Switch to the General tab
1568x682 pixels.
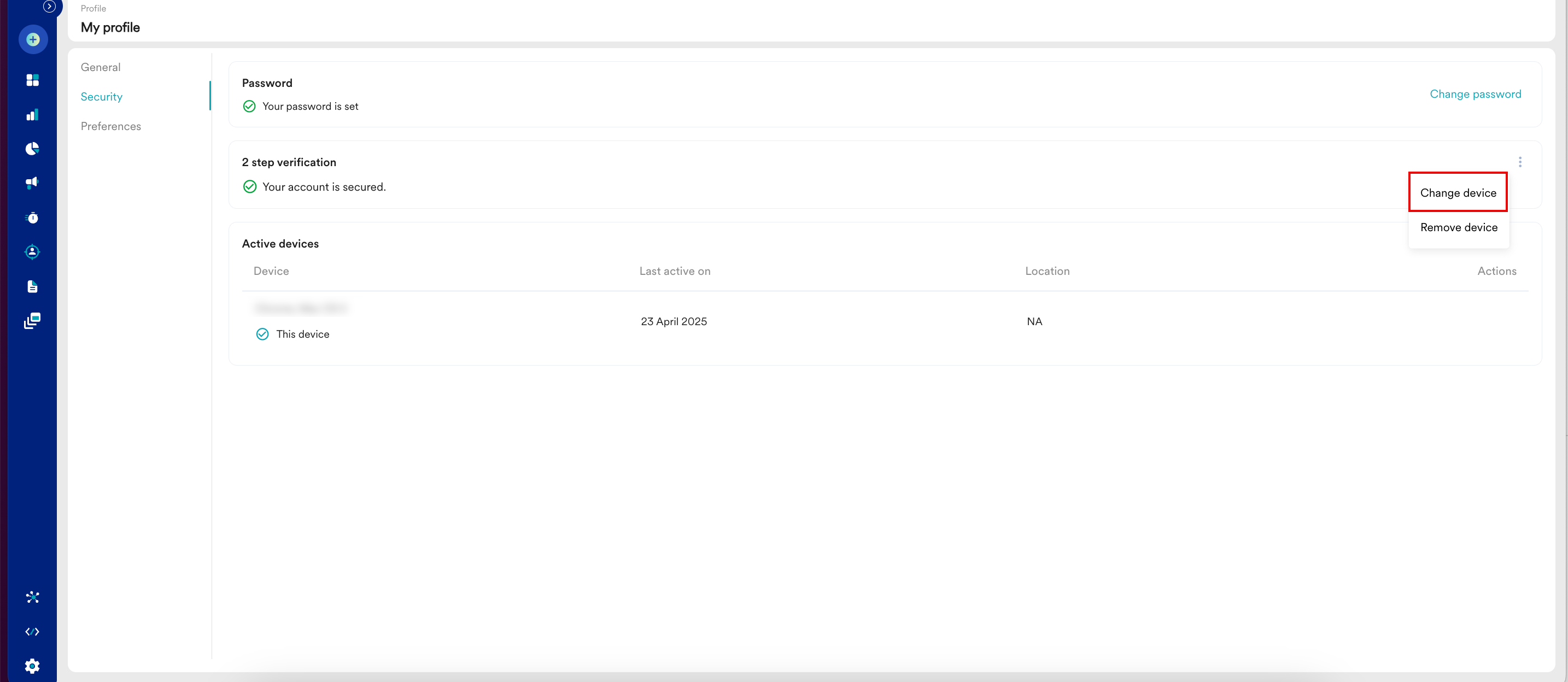[x=101, y=68]
